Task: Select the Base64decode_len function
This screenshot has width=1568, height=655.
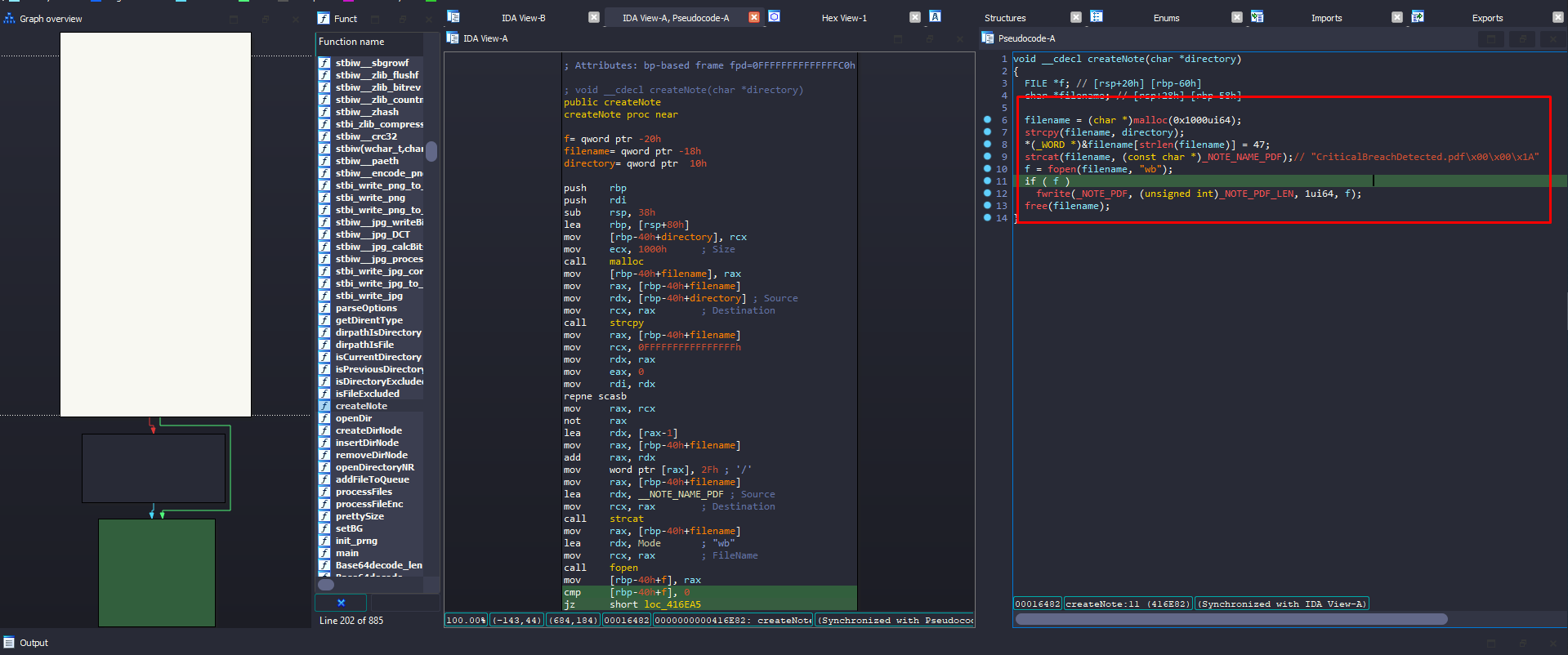Action: click(379, 565)
